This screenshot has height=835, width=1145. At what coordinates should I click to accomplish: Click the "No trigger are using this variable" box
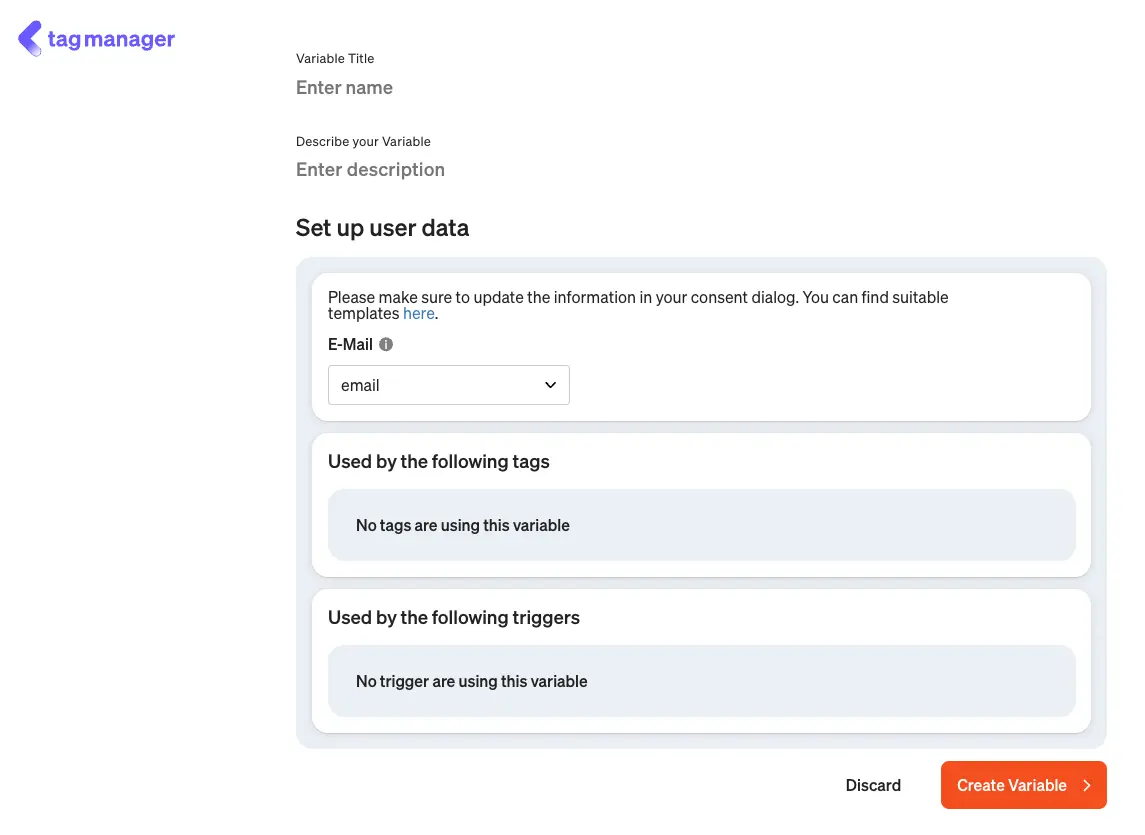click(x=701, y=681)
